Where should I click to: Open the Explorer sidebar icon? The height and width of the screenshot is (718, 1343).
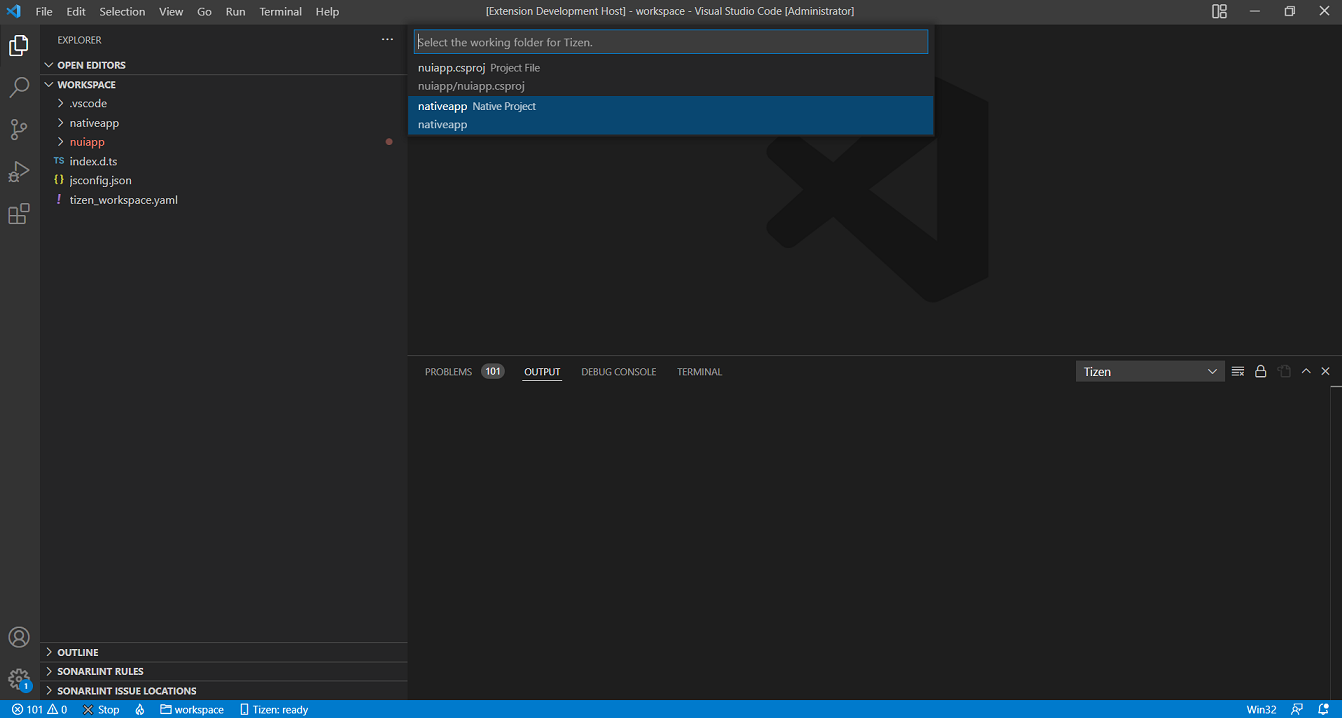click(19, 45)
